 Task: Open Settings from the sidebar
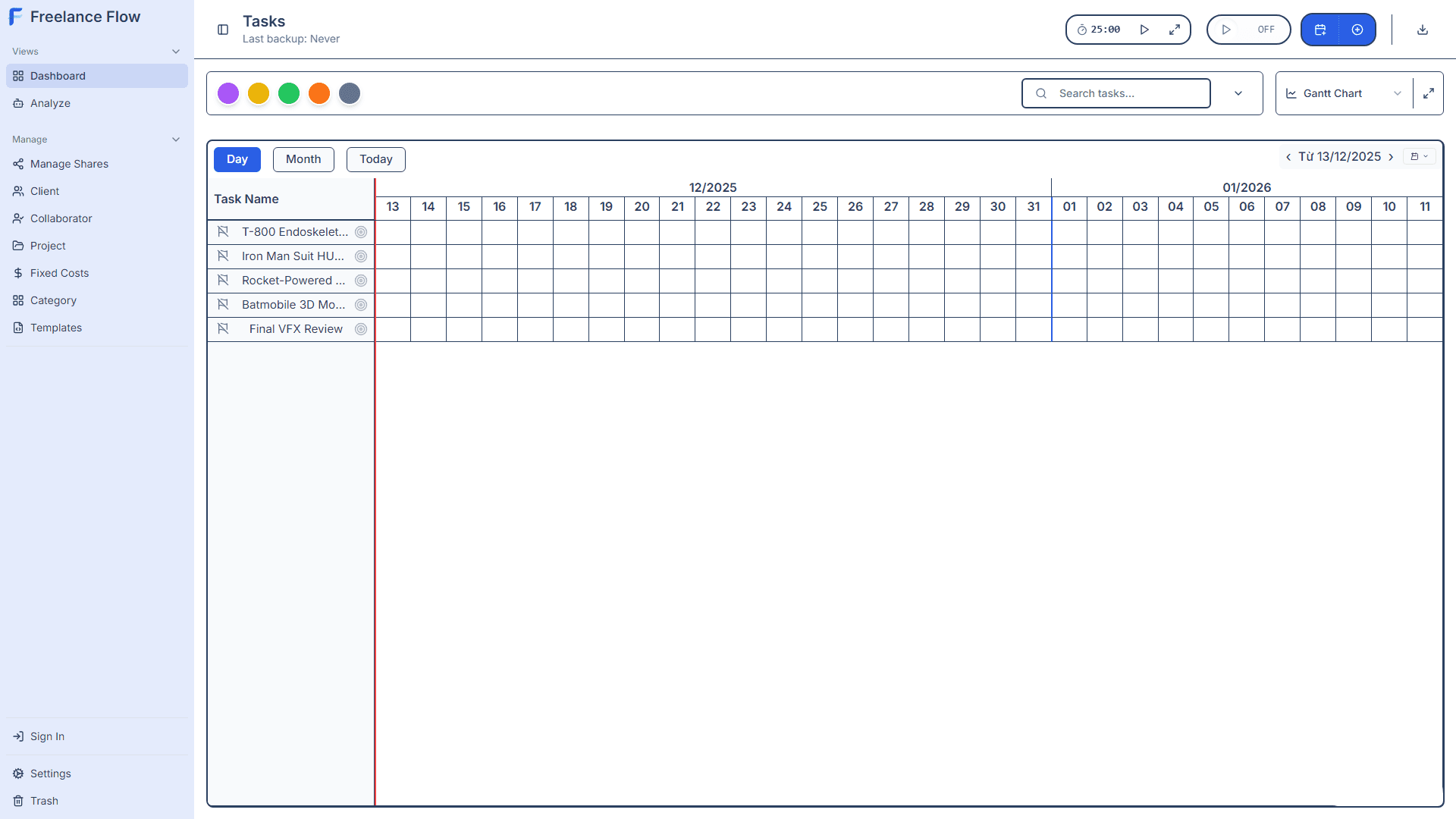[x=97, y=773]
